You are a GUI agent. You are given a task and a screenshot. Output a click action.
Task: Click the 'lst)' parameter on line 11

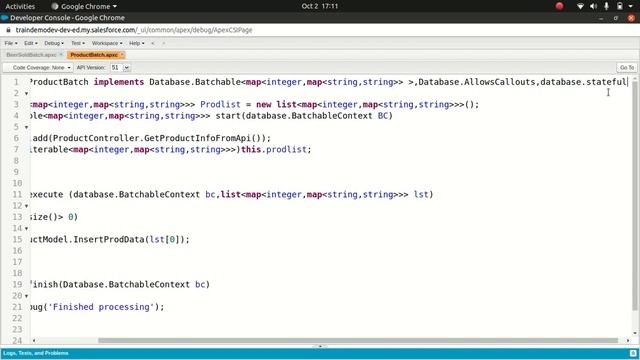(423, 194)
